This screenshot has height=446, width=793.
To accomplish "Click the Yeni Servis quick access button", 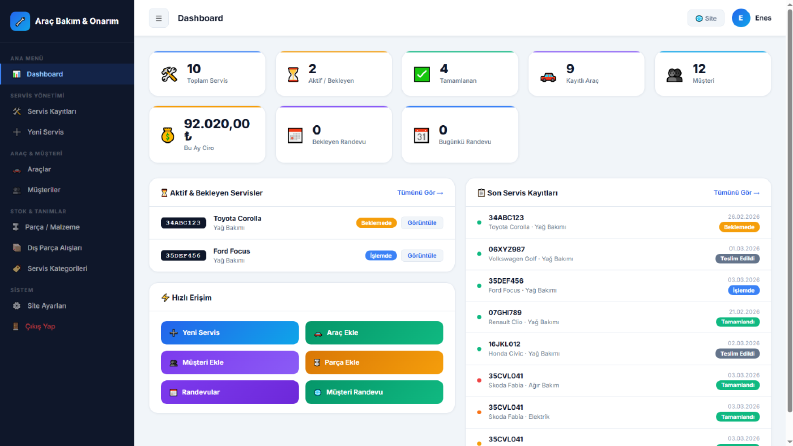I will point(230,333).
